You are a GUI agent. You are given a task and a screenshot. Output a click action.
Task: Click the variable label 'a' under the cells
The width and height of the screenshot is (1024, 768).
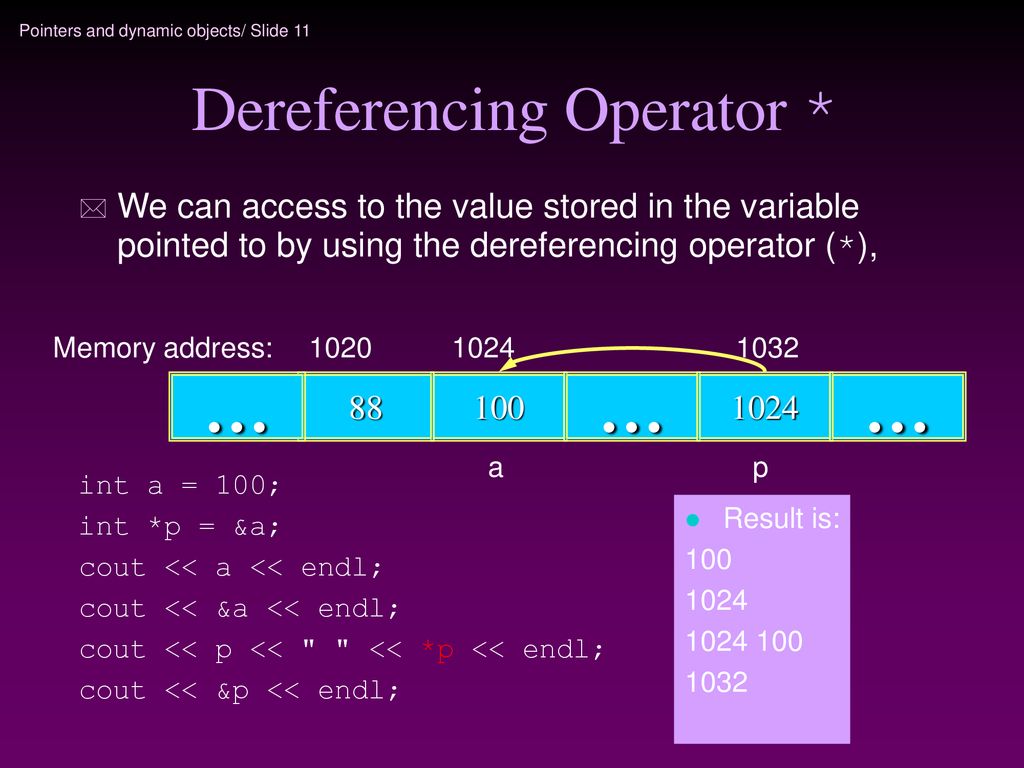[x=496, y=468]
